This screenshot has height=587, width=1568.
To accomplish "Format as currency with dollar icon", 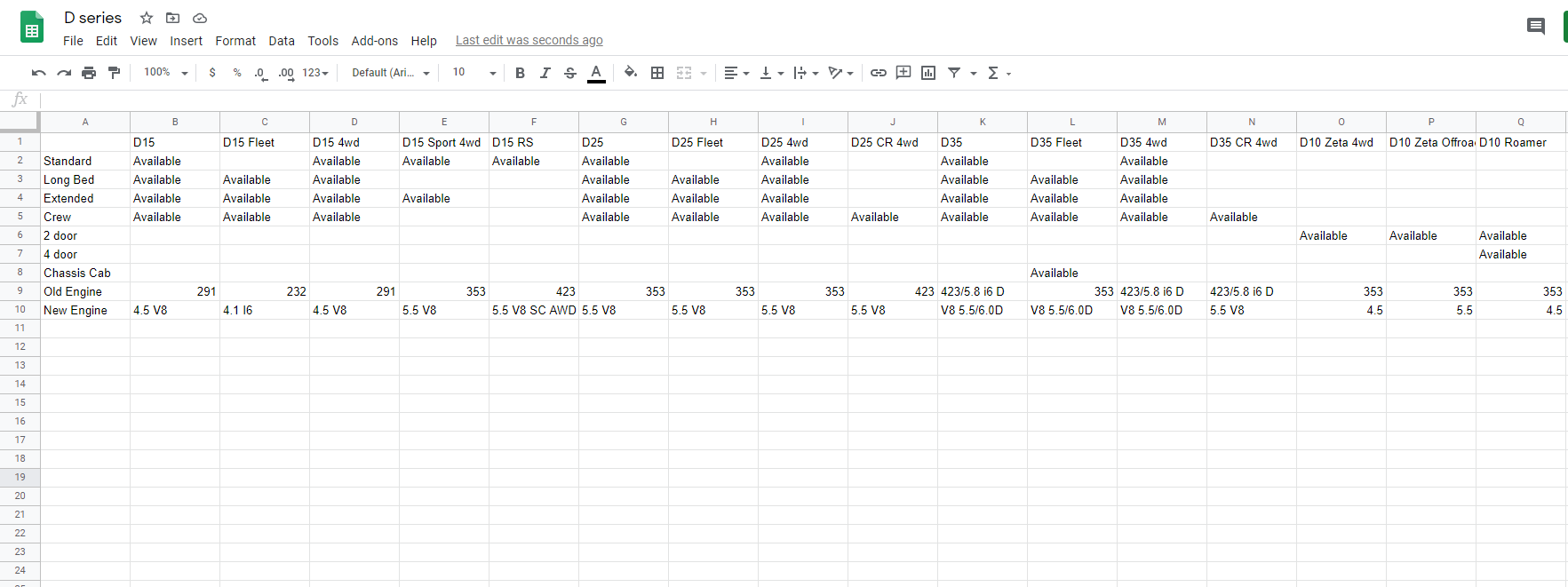I will 212,73.
